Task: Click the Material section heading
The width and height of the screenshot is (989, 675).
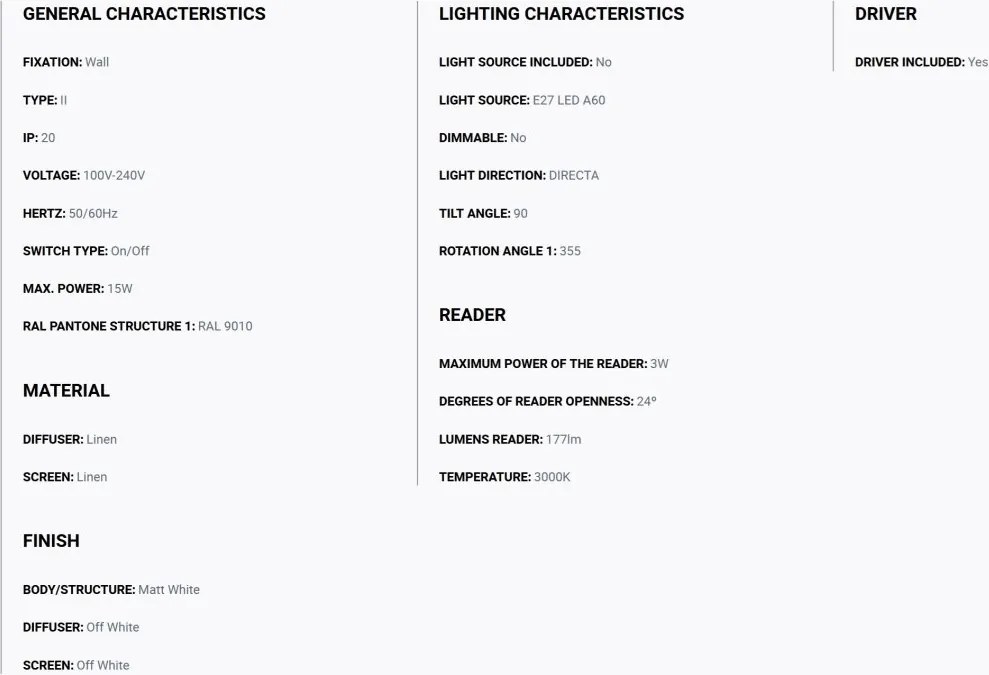Action: click(66, 390)
